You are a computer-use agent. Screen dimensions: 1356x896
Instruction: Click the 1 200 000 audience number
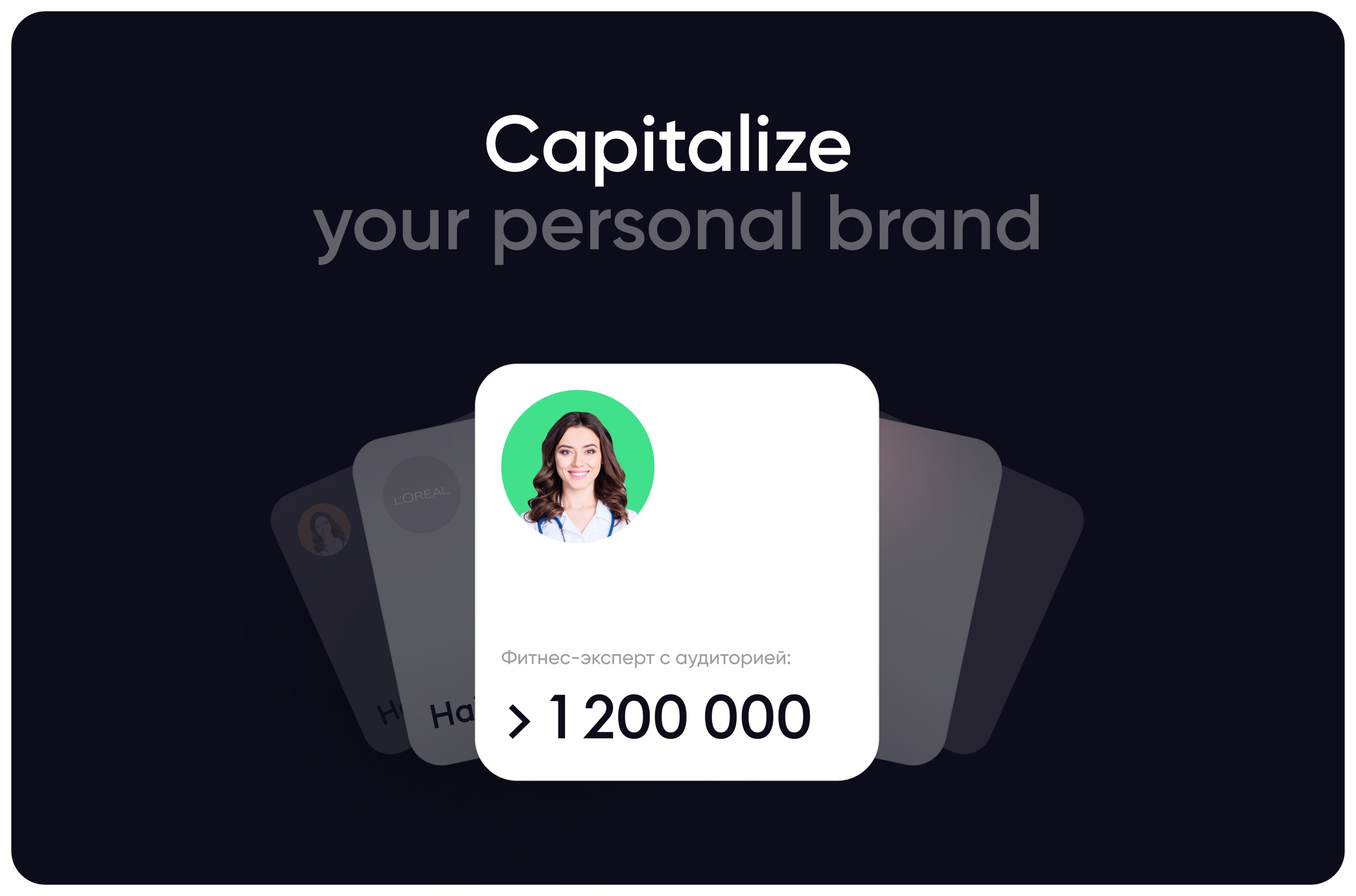[x=679, y=717]
